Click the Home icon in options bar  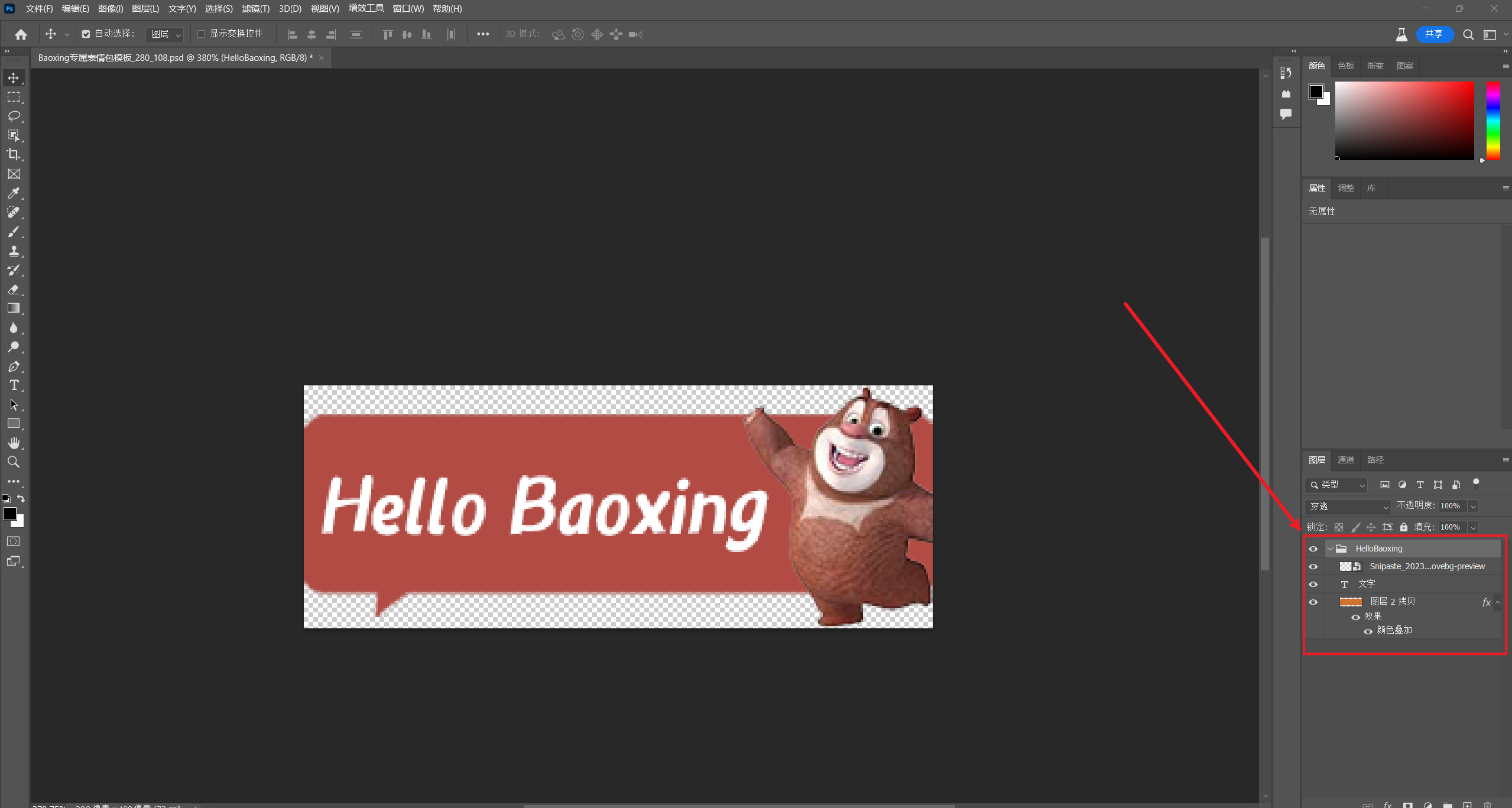pos(21,34)
